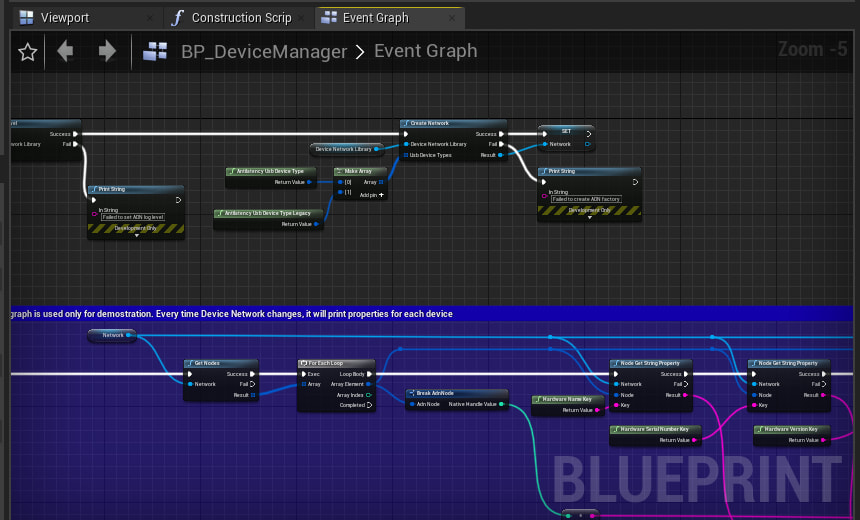
Task: Click the blueprint graph icon in breadcrumb
Action: pos(155,52)
